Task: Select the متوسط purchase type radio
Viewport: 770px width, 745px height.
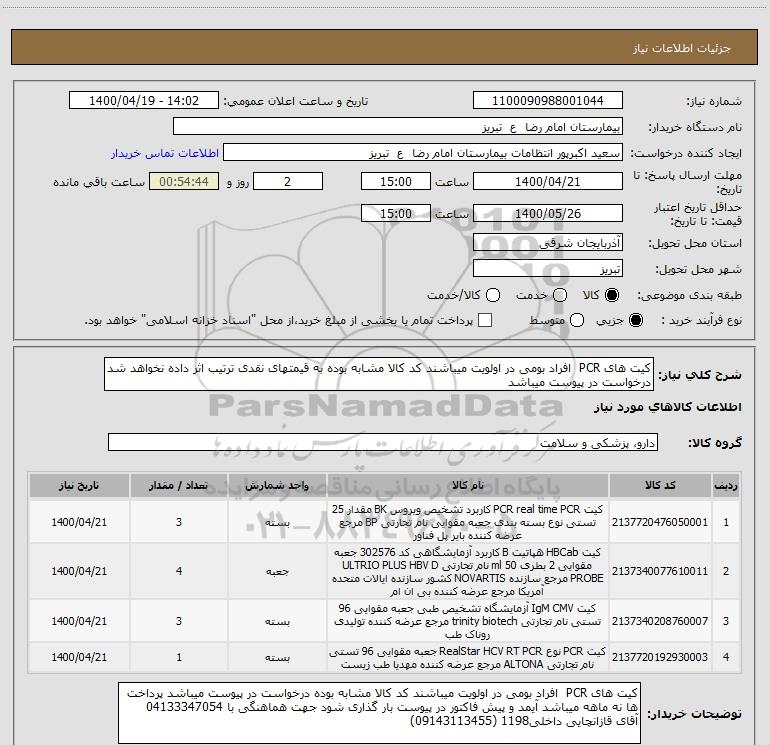Action: coord(577,320)
